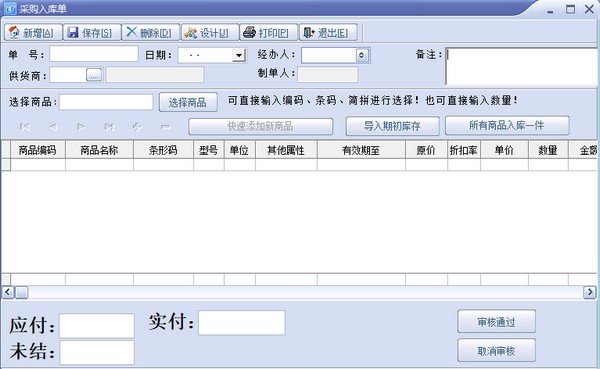Select the 有效期至 column header
The height and width of the screenshot is (369, 600).
tap(361, 150)
